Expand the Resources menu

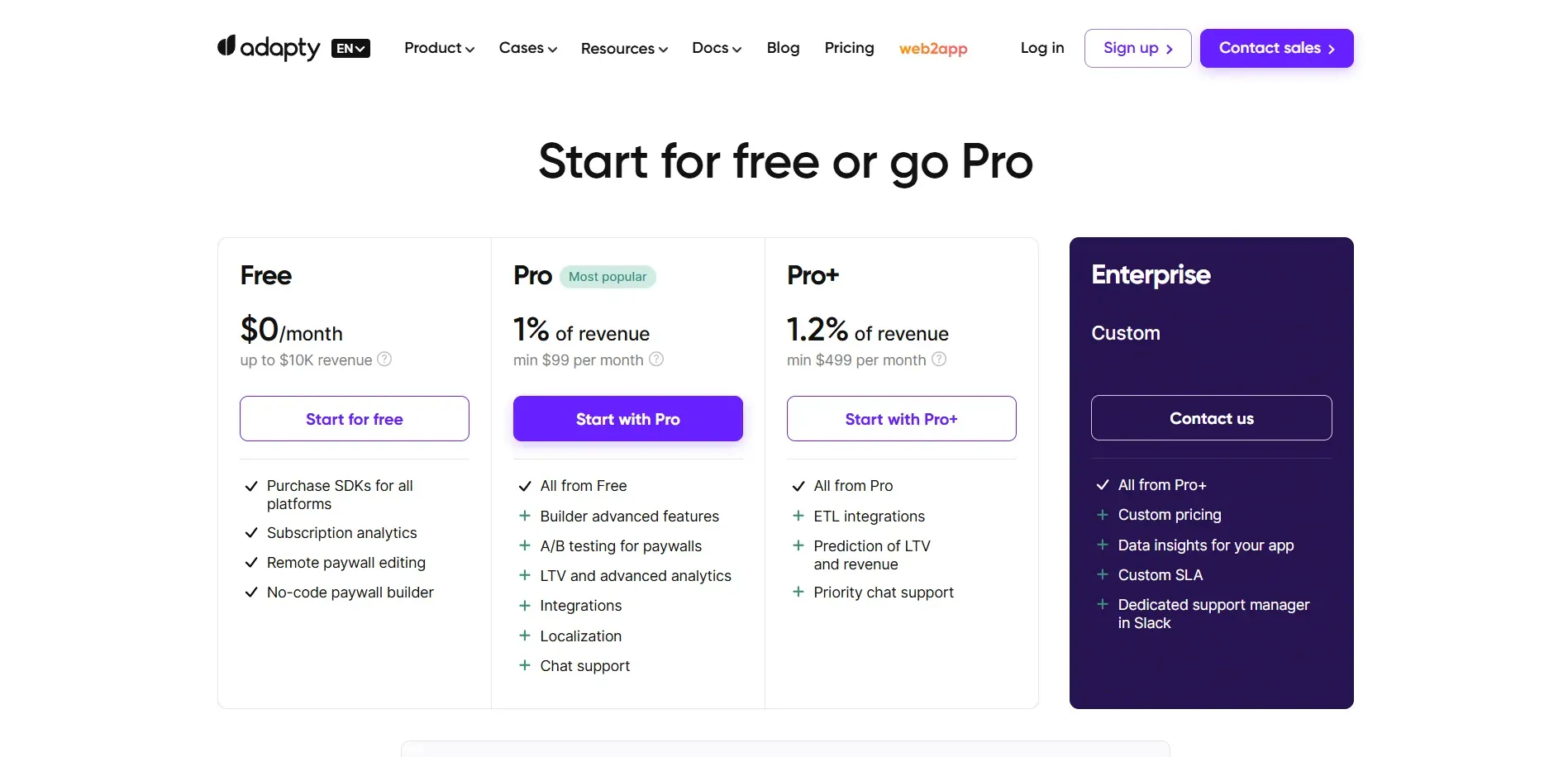coord(624,48)
